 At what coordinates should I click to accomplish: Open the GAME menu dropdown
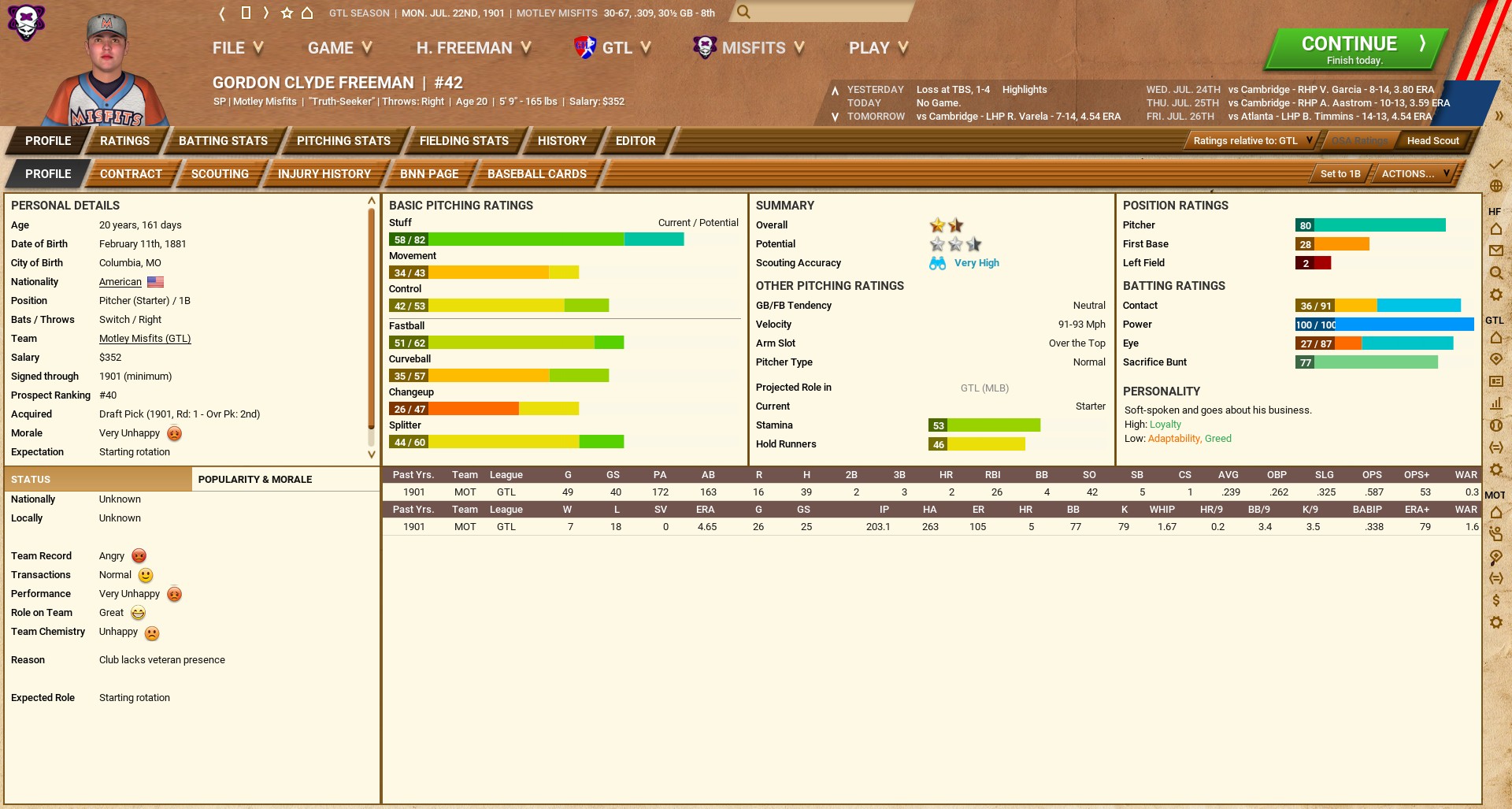tap(340, 48)
